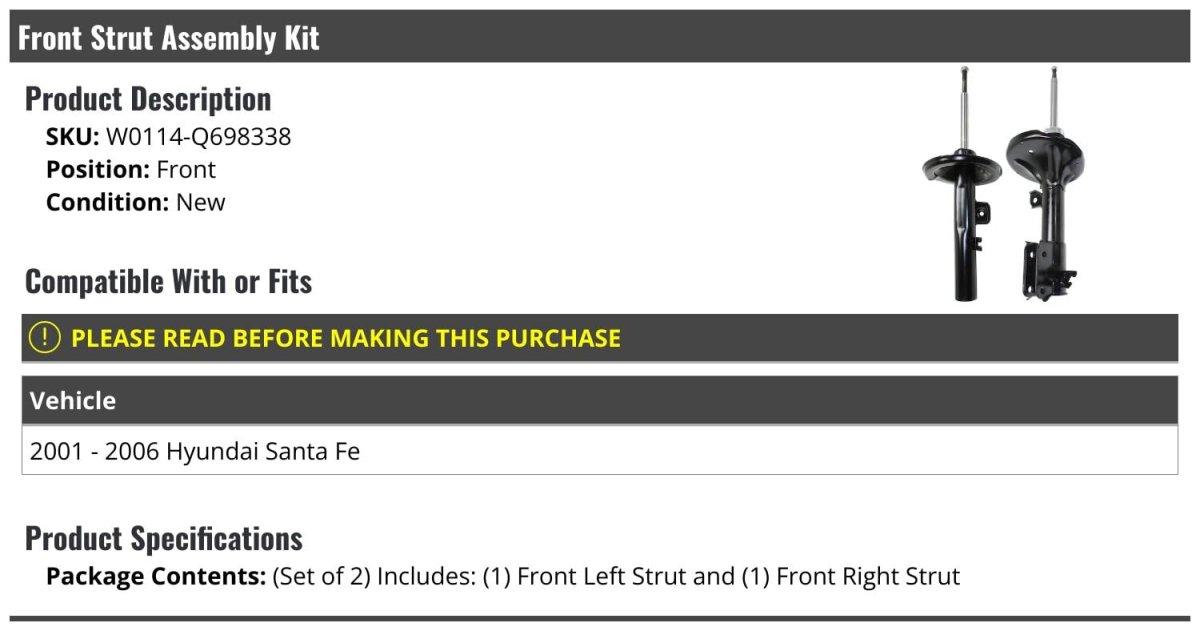Click the right strut with mounting bracket
The width and height of the screenshot is (1200, 631).
(1045, 200)
